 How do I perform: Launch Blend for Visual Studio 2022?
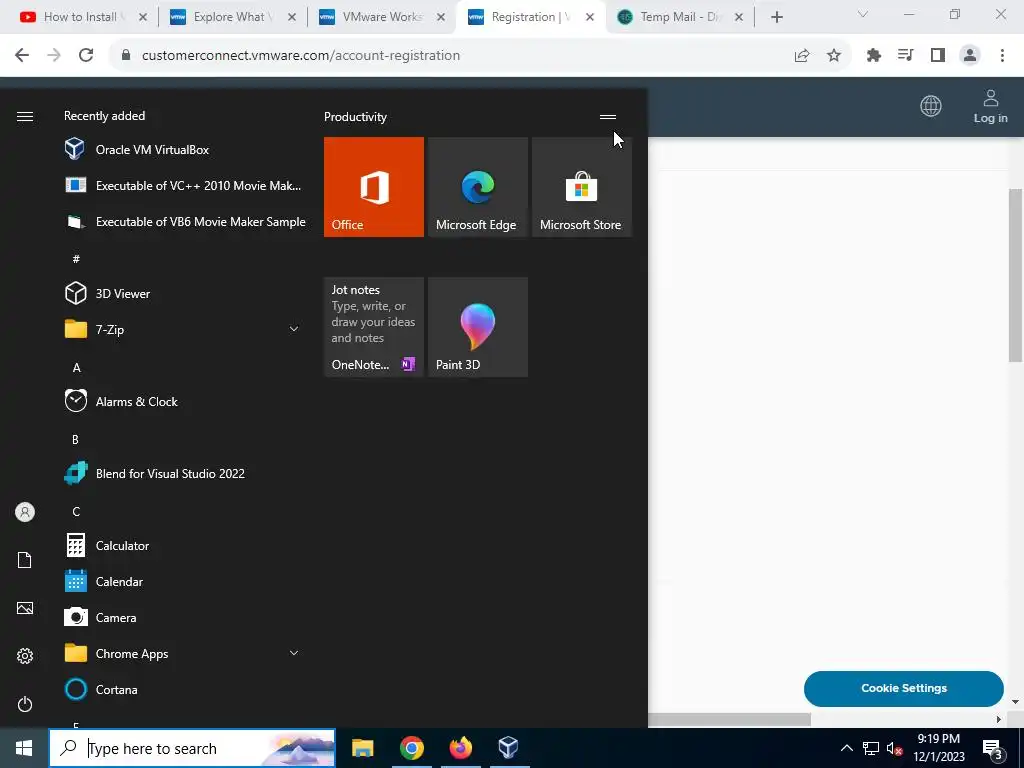click(x=185, y=473)
